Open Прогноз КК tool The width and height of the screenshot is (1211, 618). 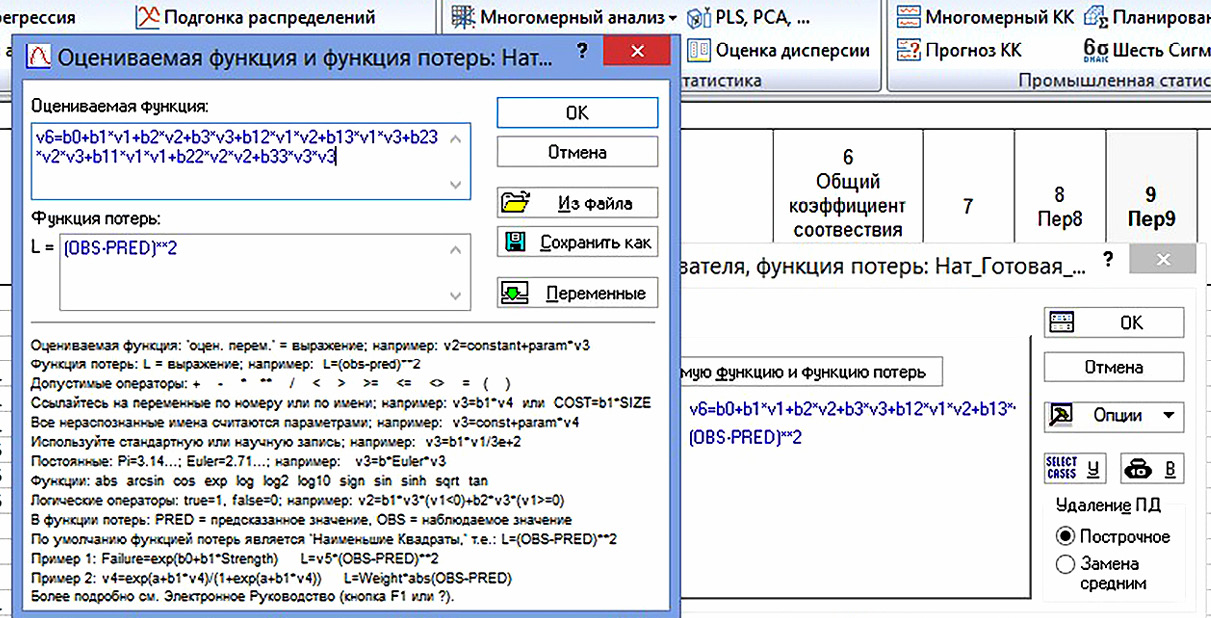point(908,49)
